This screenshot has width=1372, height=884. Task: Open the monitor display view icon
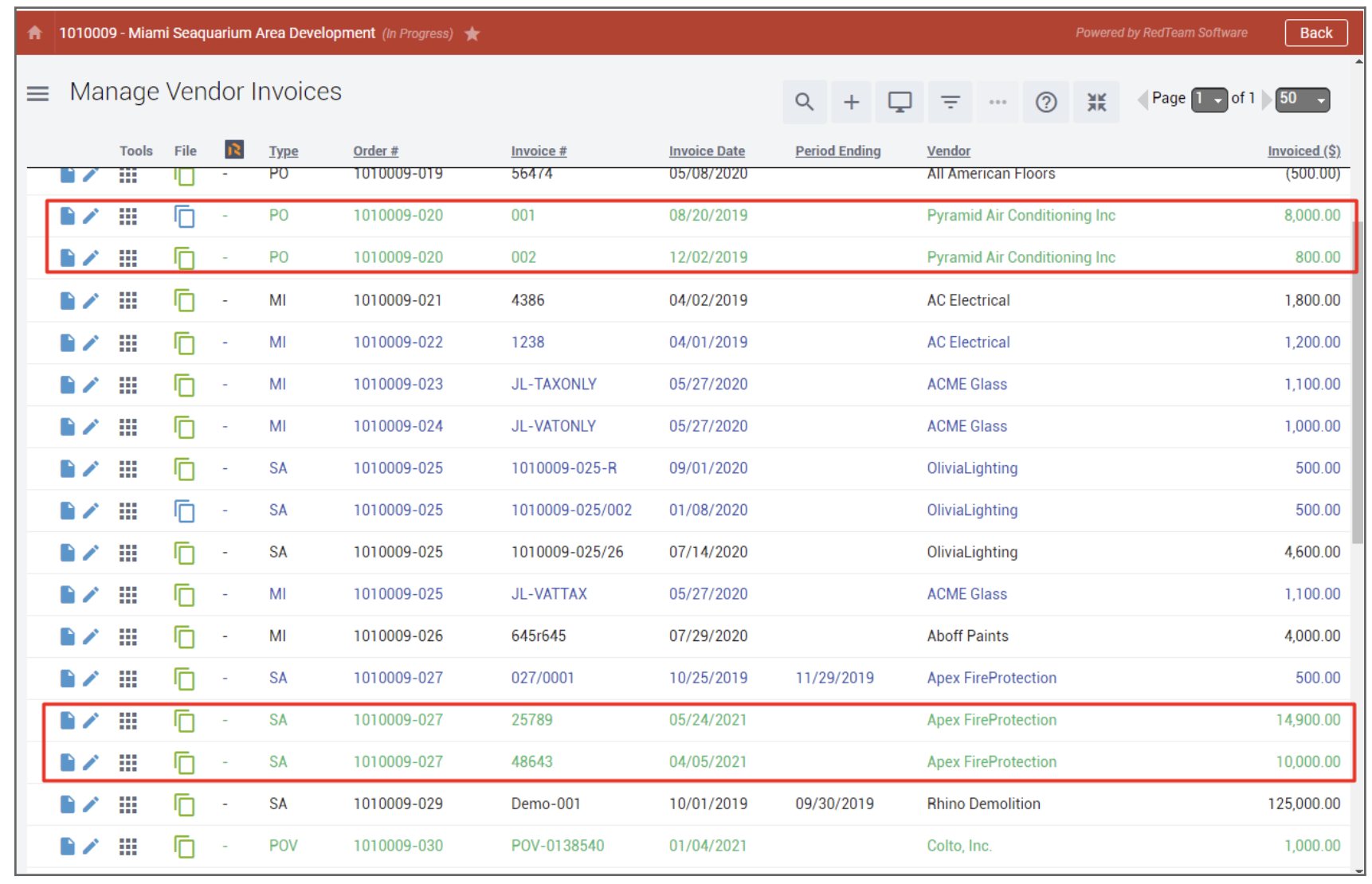click(x=900, y=102)
